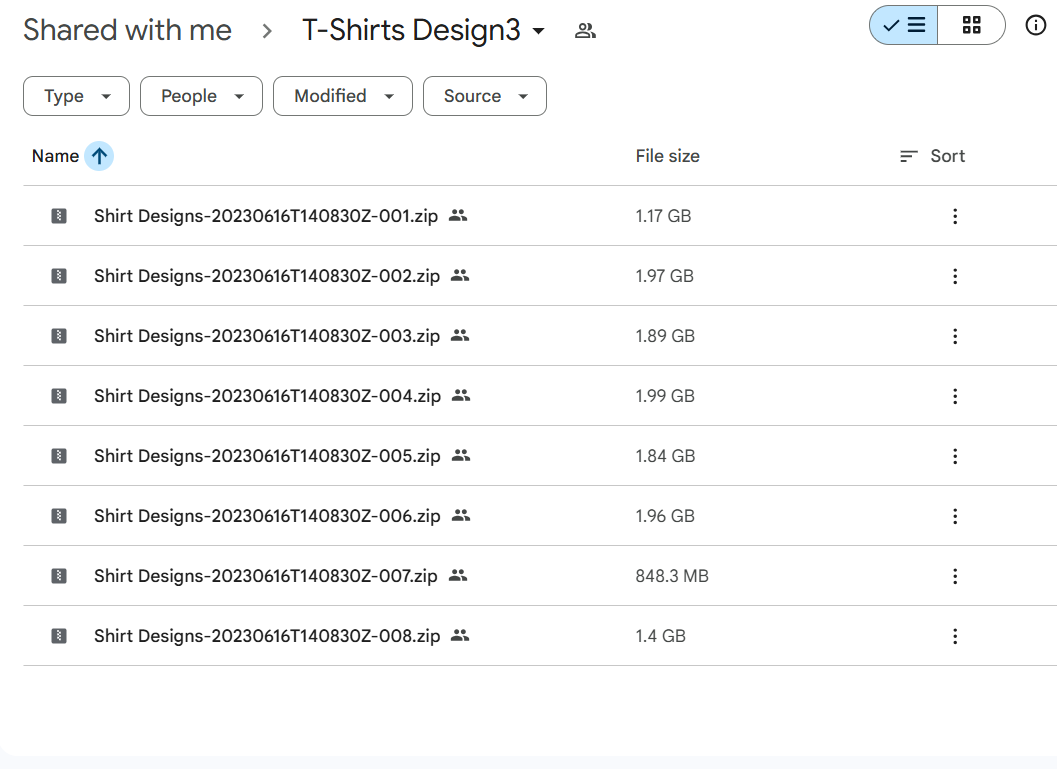Viewport: 1057px width, 769px height.
Task: Click the 1.96 GB file size value
Action: click(665, 516)
